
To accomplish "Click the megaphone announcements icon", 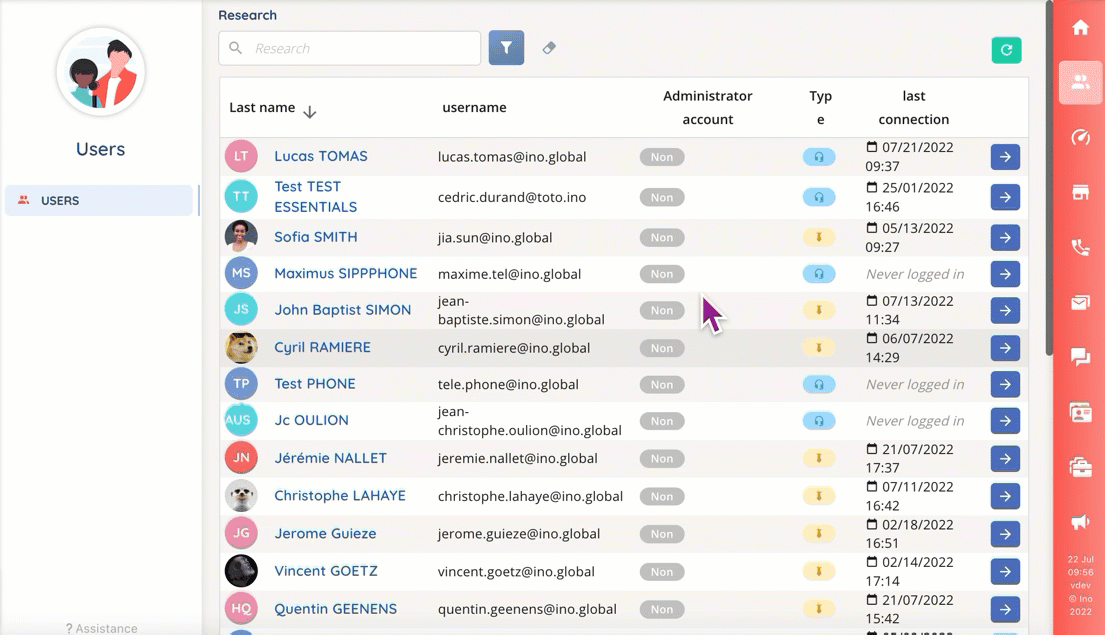I will (x=1080, y=522).
